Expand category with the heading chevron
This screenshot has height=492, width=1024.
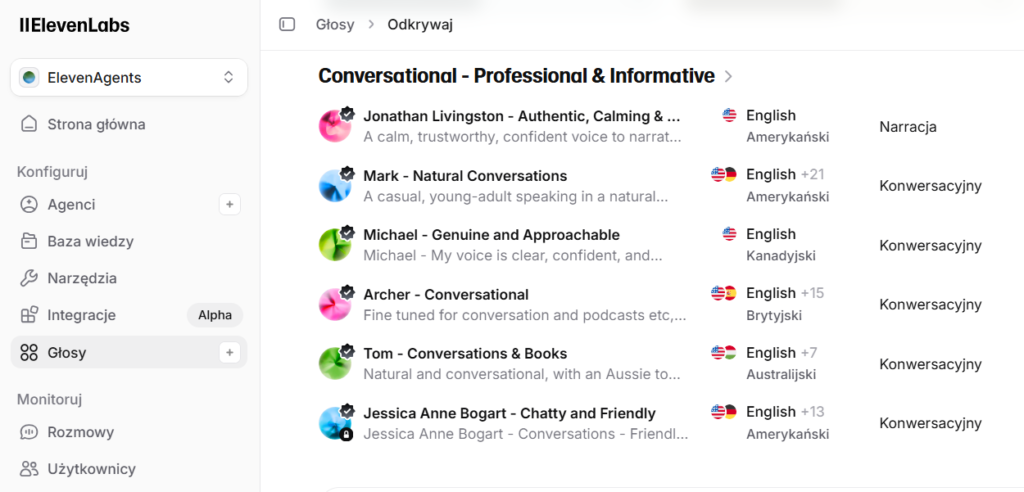pos(728,76)
